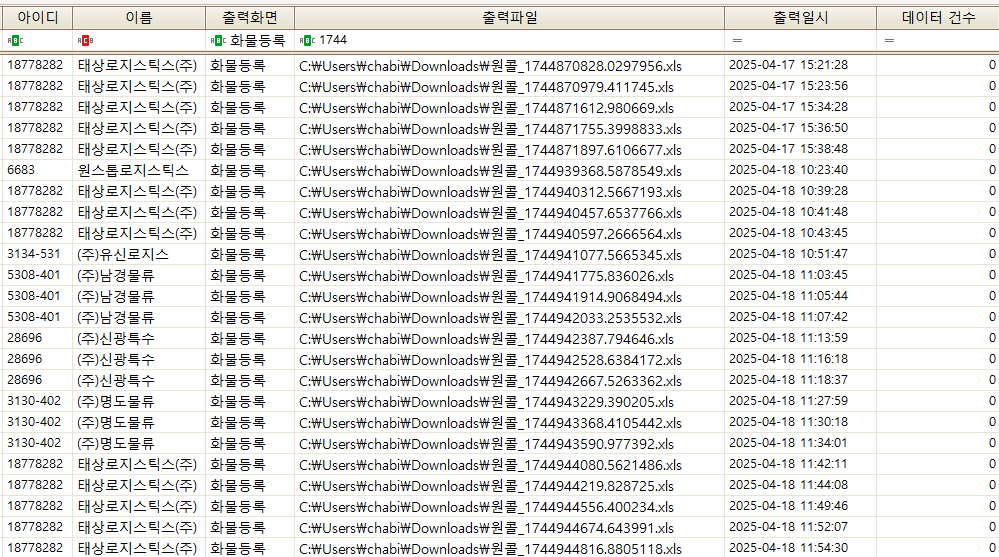Sort by the 출력일시 column header
This screenshot has height=557, width=999.
pos(800,17)
